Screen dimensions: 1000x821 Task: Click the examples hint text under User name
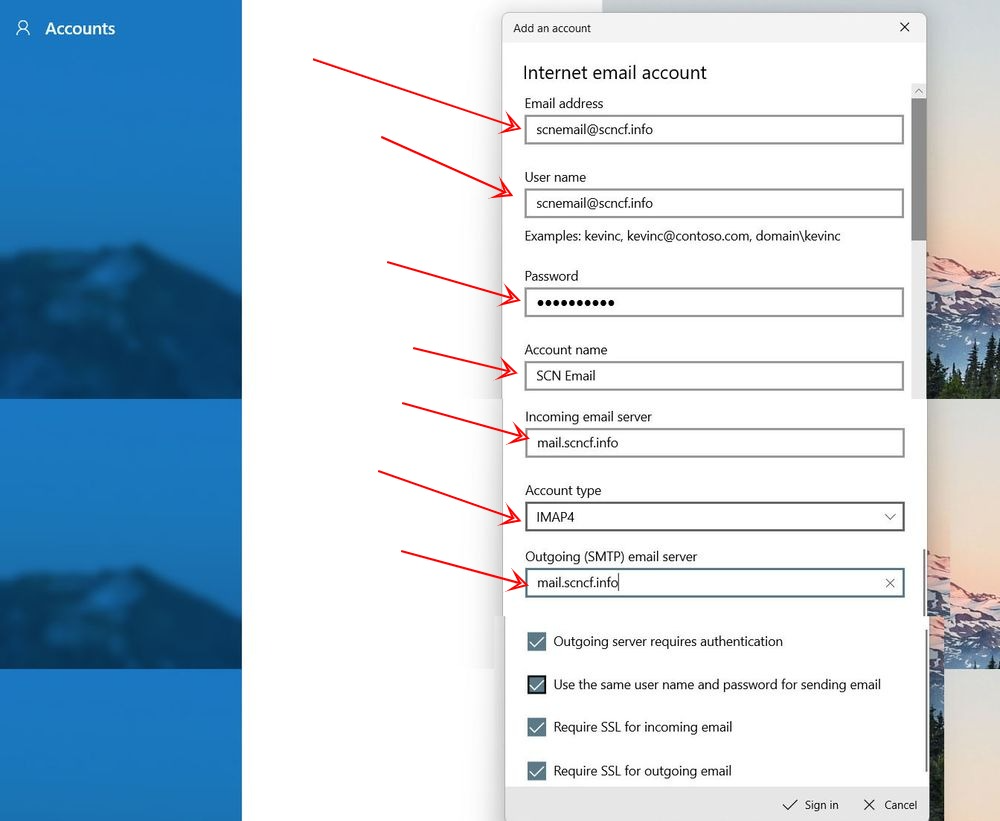(x=682, y=236)
